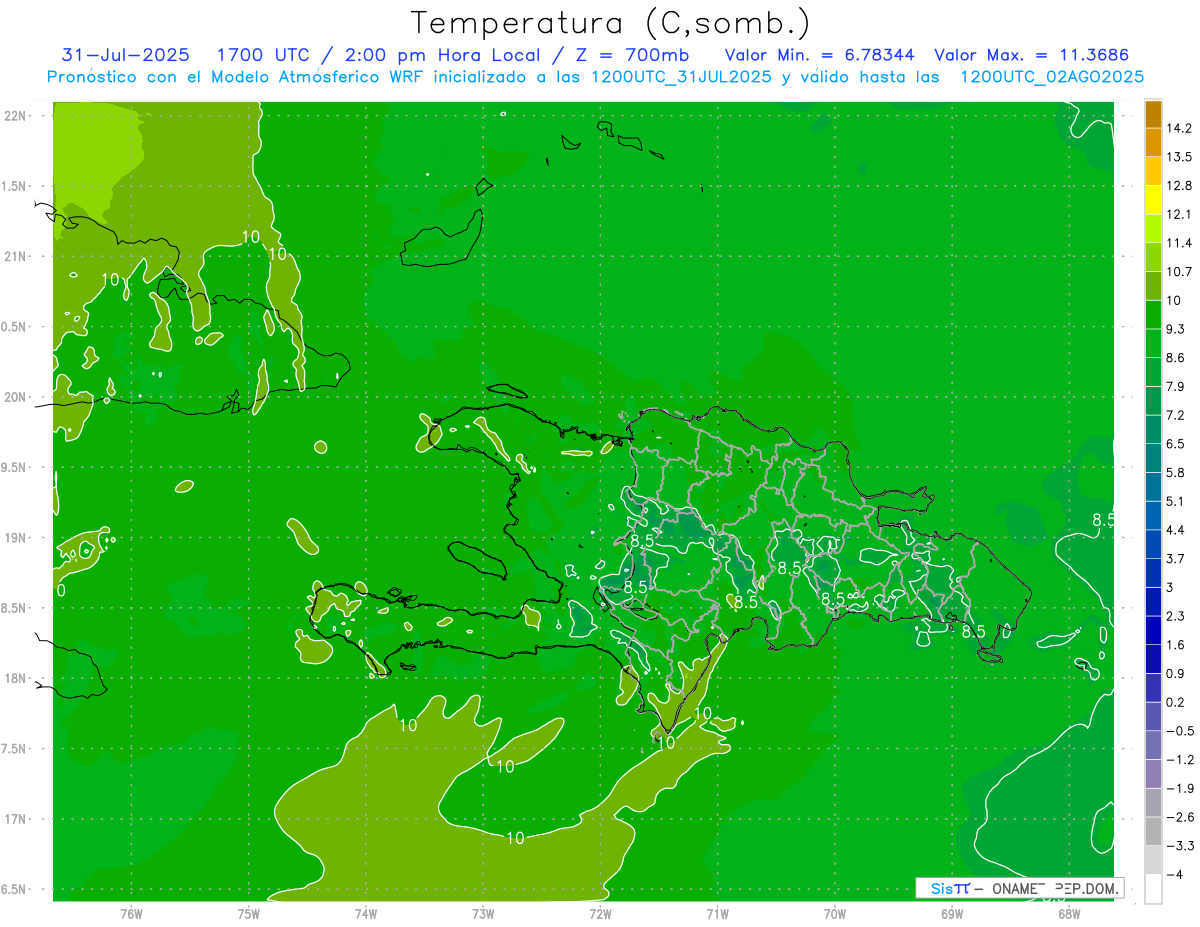Click the '18N' latitude axis label

14,678
